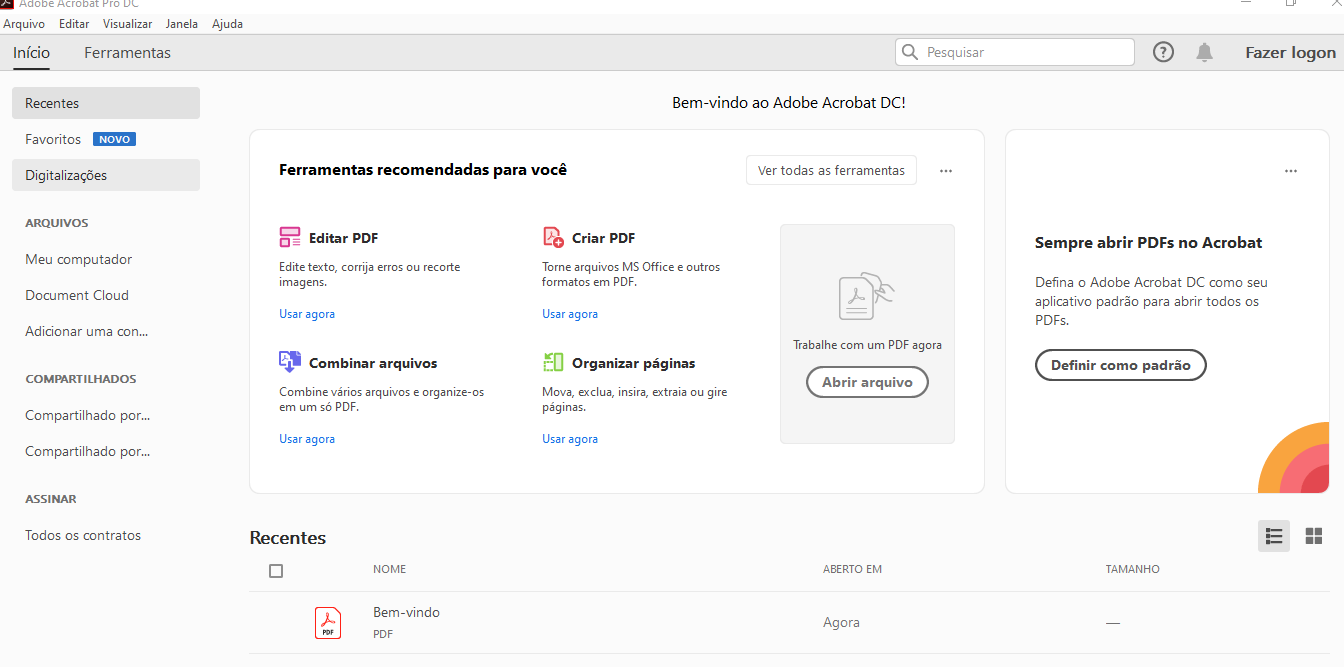Click the Bem-vindo PDF file icon
This screenshot has height=667, width=1344.
pos(328,622)
